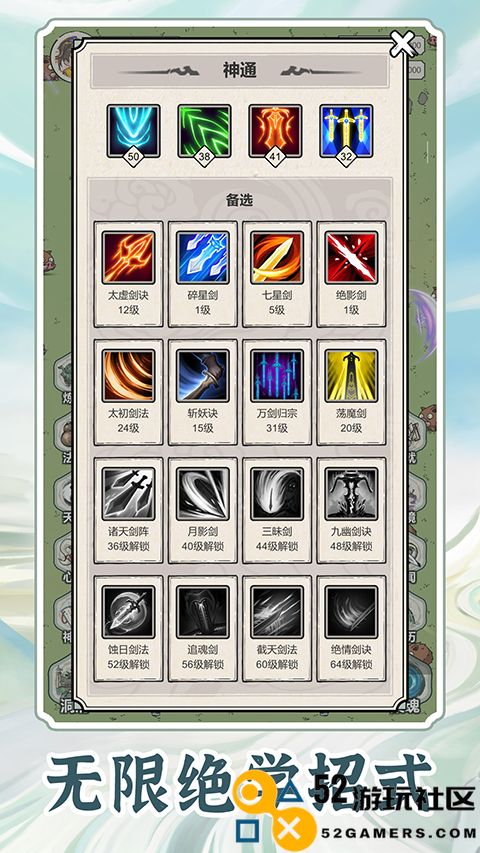Screen dimensions: 480x853
Task: Select the 太虚剑诀 skill icon
Action: [x=128, y=258]
